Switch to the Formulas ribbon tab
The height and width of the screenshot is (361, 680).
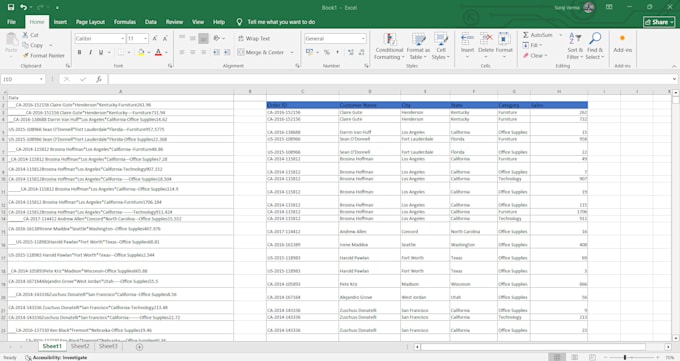(125, 22)
